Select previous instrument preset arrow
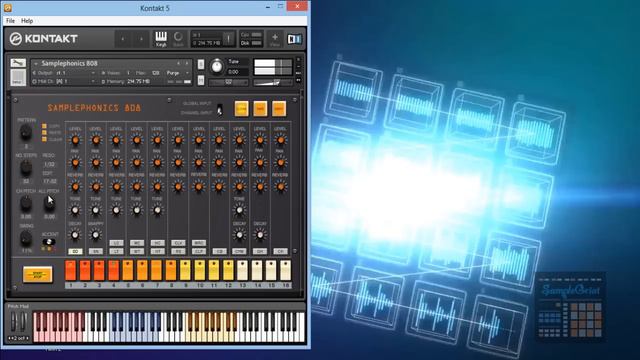Screen dimensions: 640x360 point(178,63)
